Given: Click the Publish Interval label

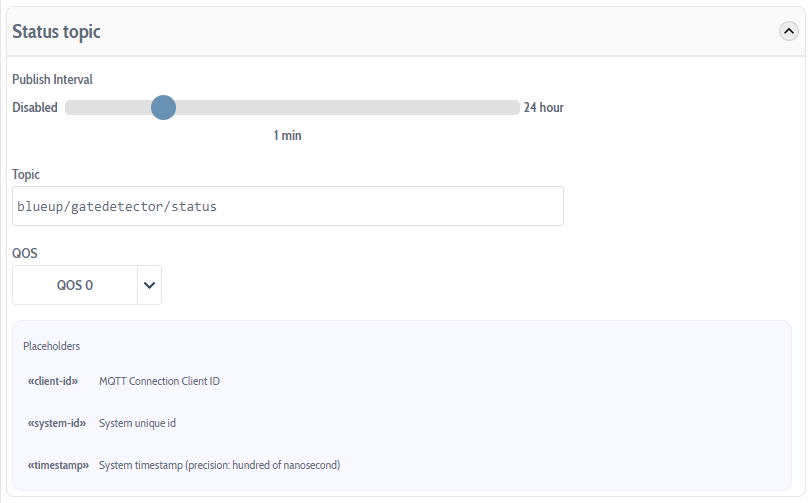Looking at the screenshot, I should click(x=52, y=79).
